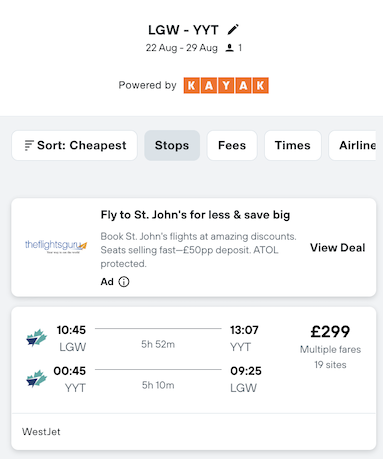This screenshot has width=383, height=459.
Task: Open the Stops filter
Action: [x=172, y=145]
